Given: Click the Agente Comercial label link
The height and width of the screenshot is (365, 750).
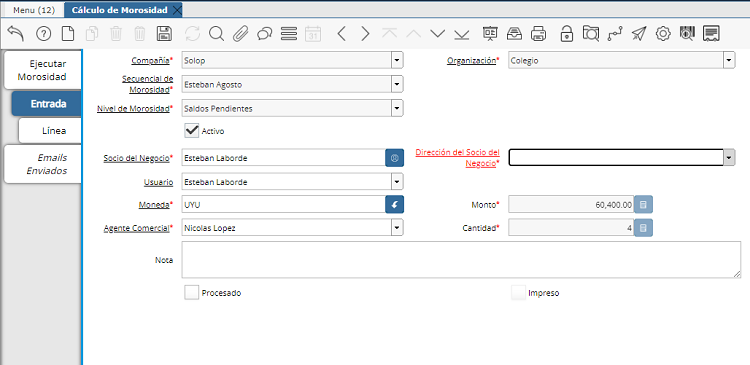Looking at the screenshot, I should [x=136, y=228].
